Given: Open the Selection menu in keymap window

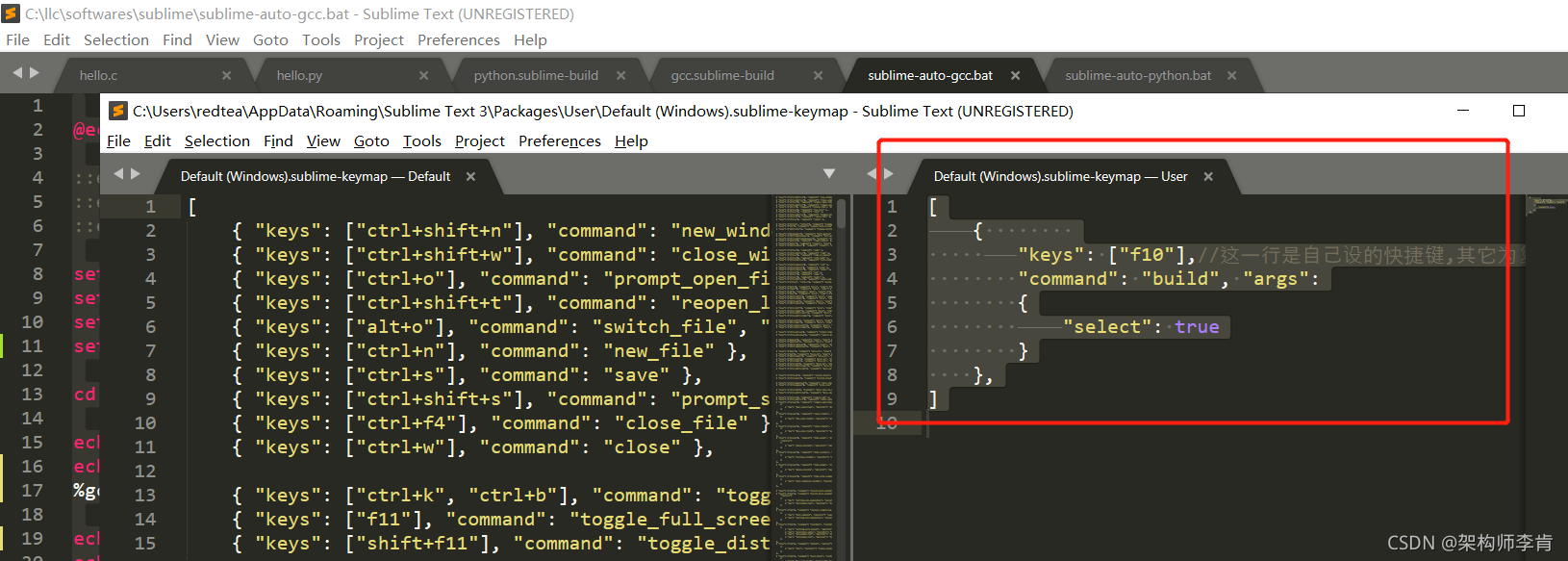Looking at the screenshot, I should [216, 141].
